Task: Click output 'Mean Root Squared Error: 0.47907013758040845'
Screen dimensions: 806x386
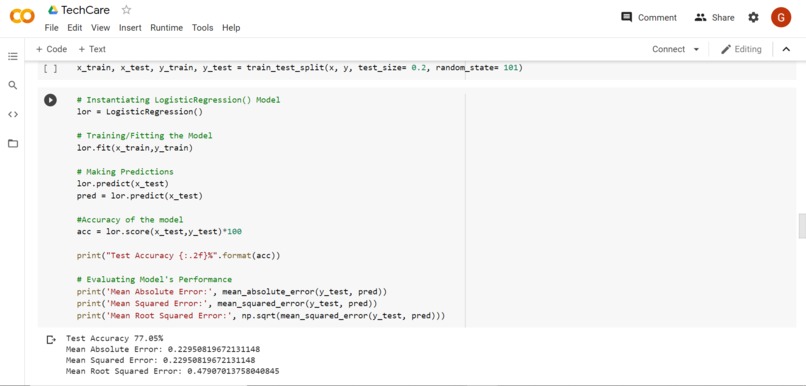Action: tap(173, 371)
